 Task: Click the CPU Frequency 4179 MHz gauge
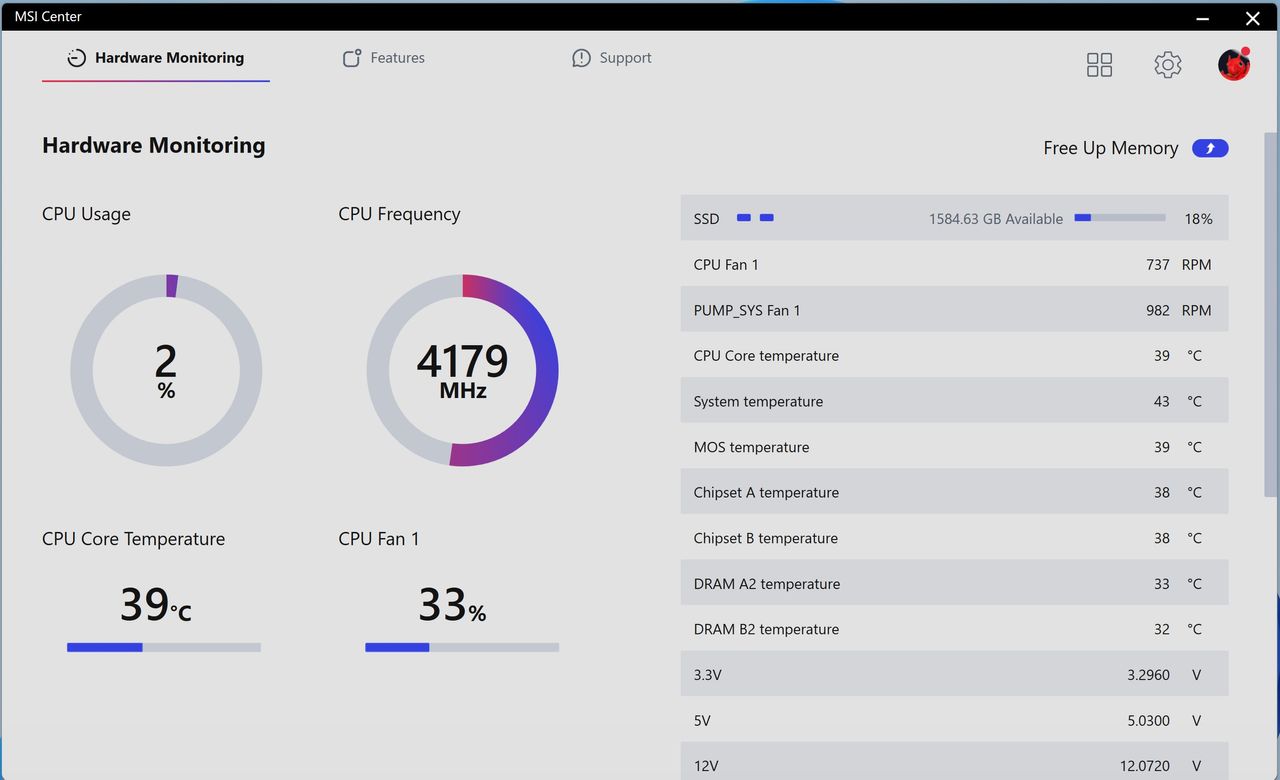[462, 370]
